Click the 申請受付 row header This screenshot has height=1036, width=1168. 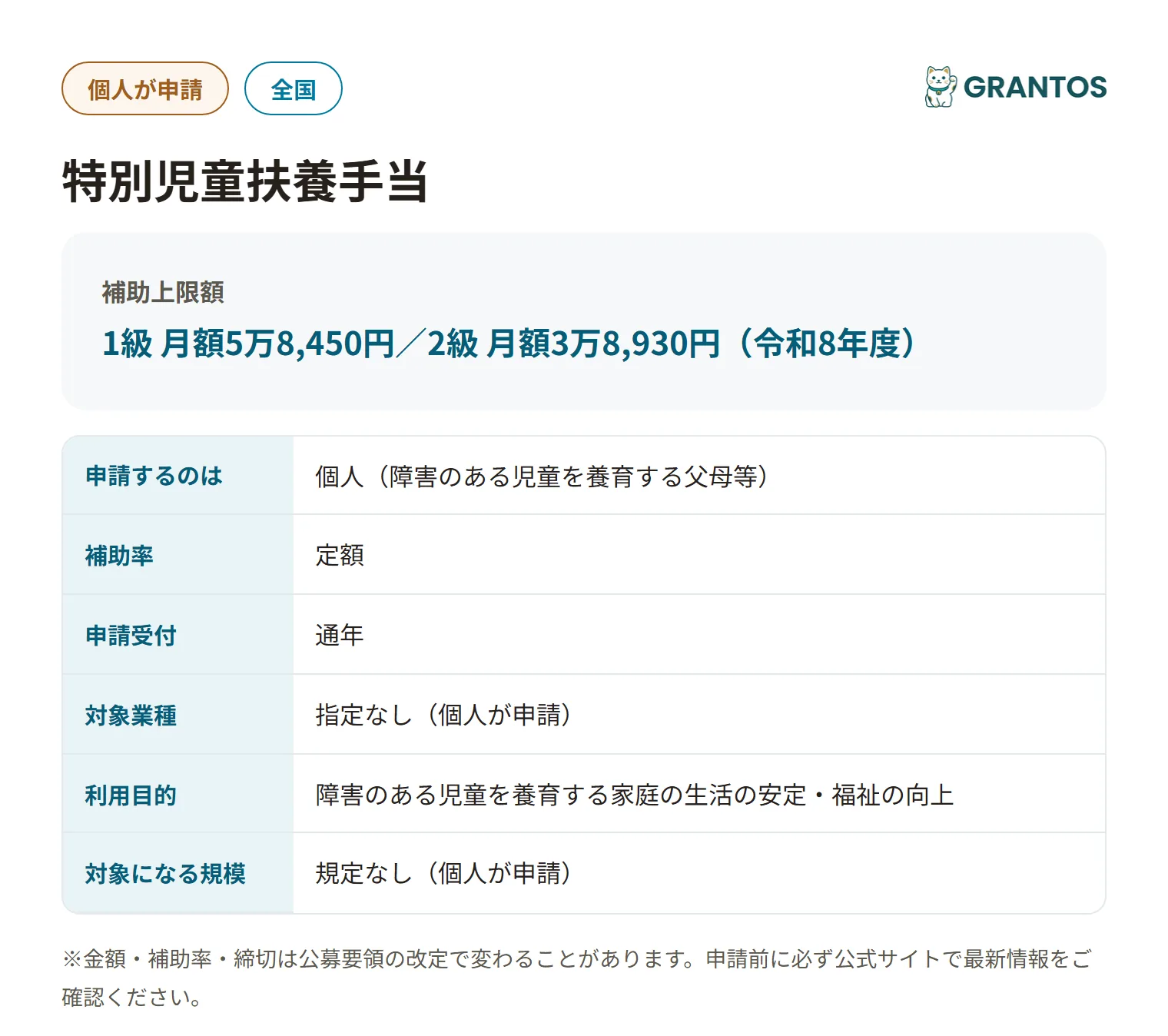178,635
